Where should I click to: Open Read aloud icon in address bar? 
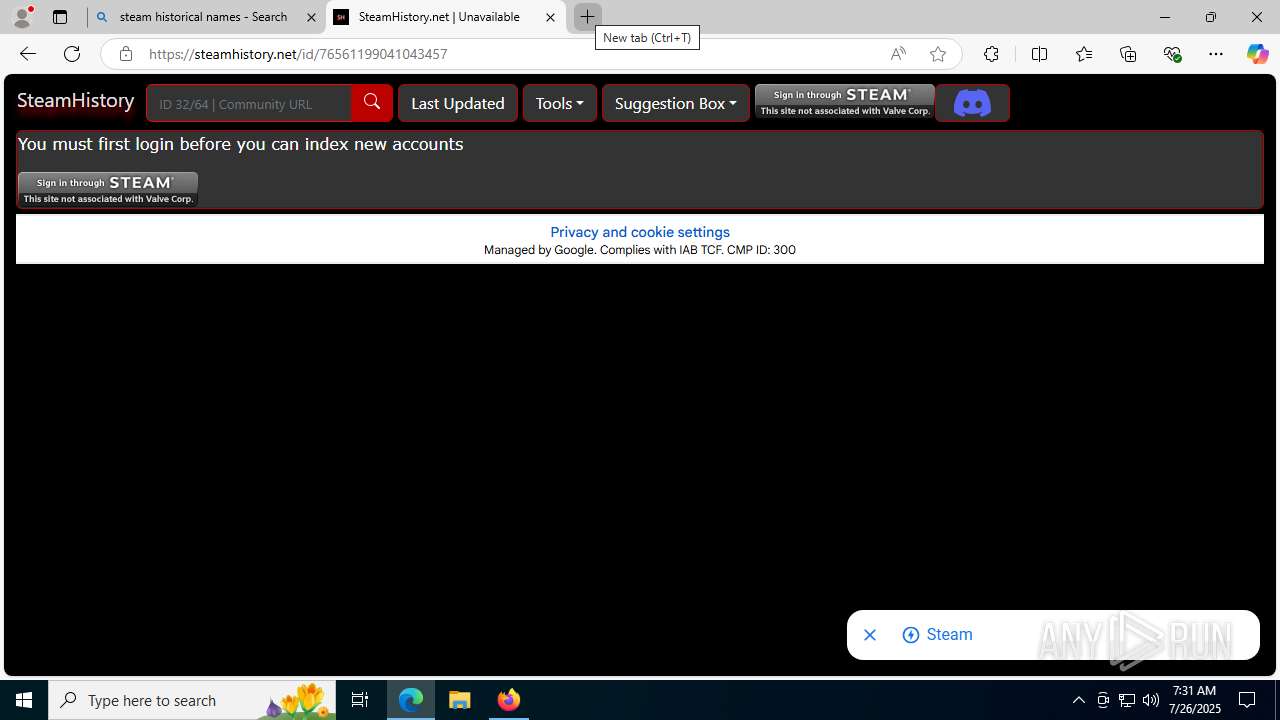pos(898,54)
